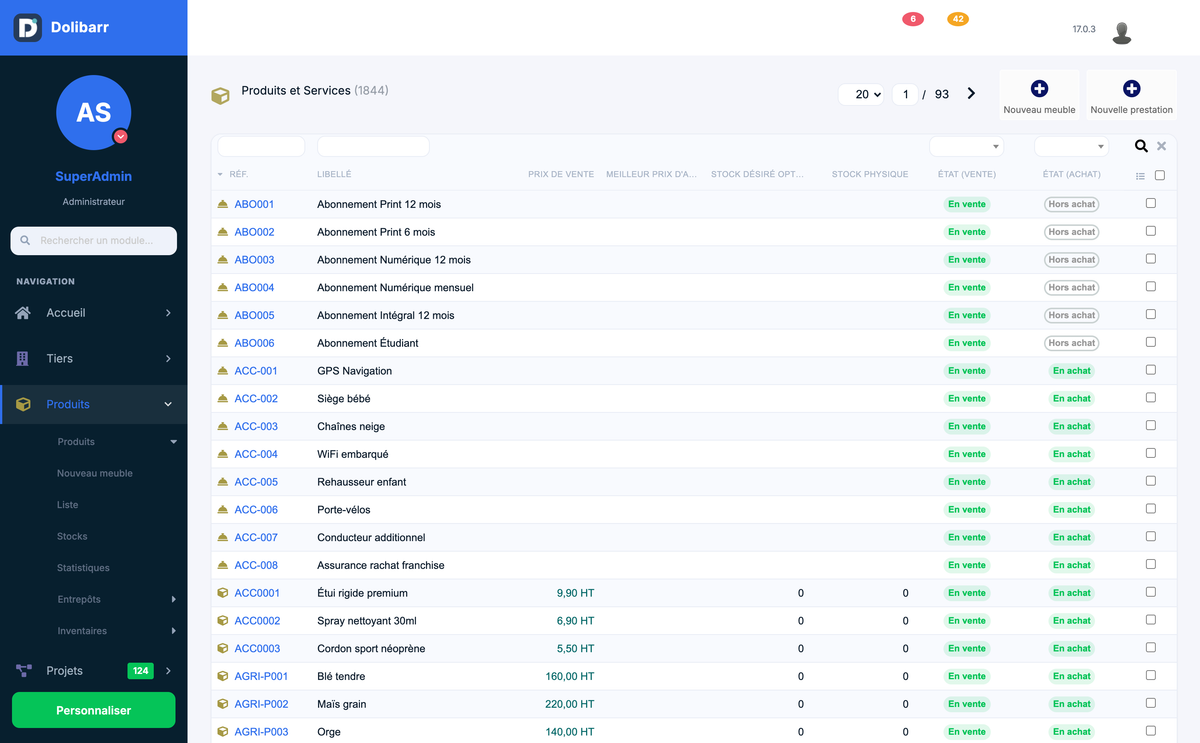Open the Produits submenu heading

click(76, 441)
